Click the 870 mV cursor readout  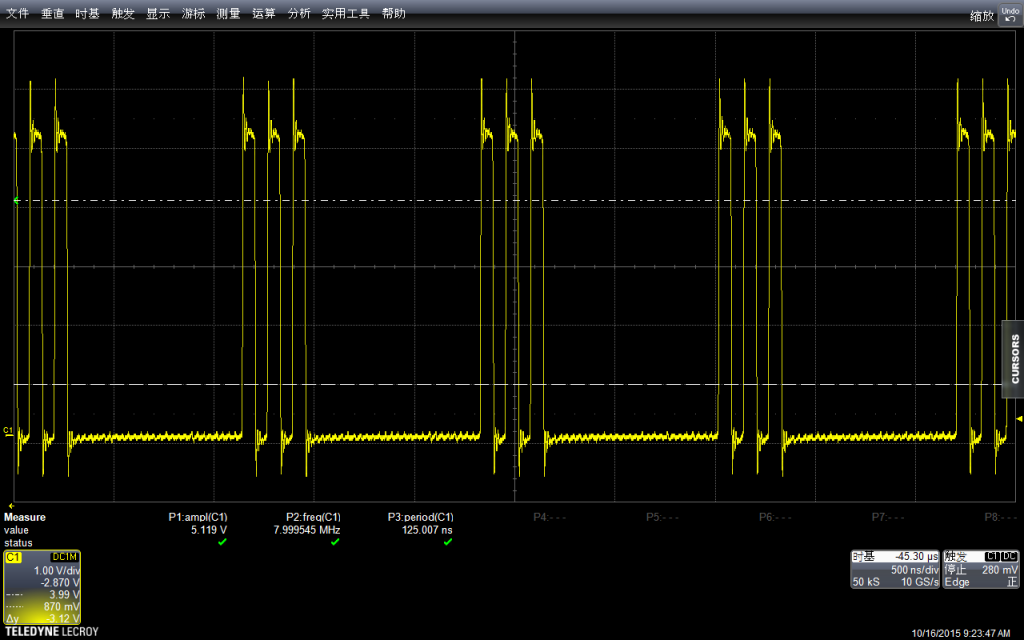click(62, 607)
